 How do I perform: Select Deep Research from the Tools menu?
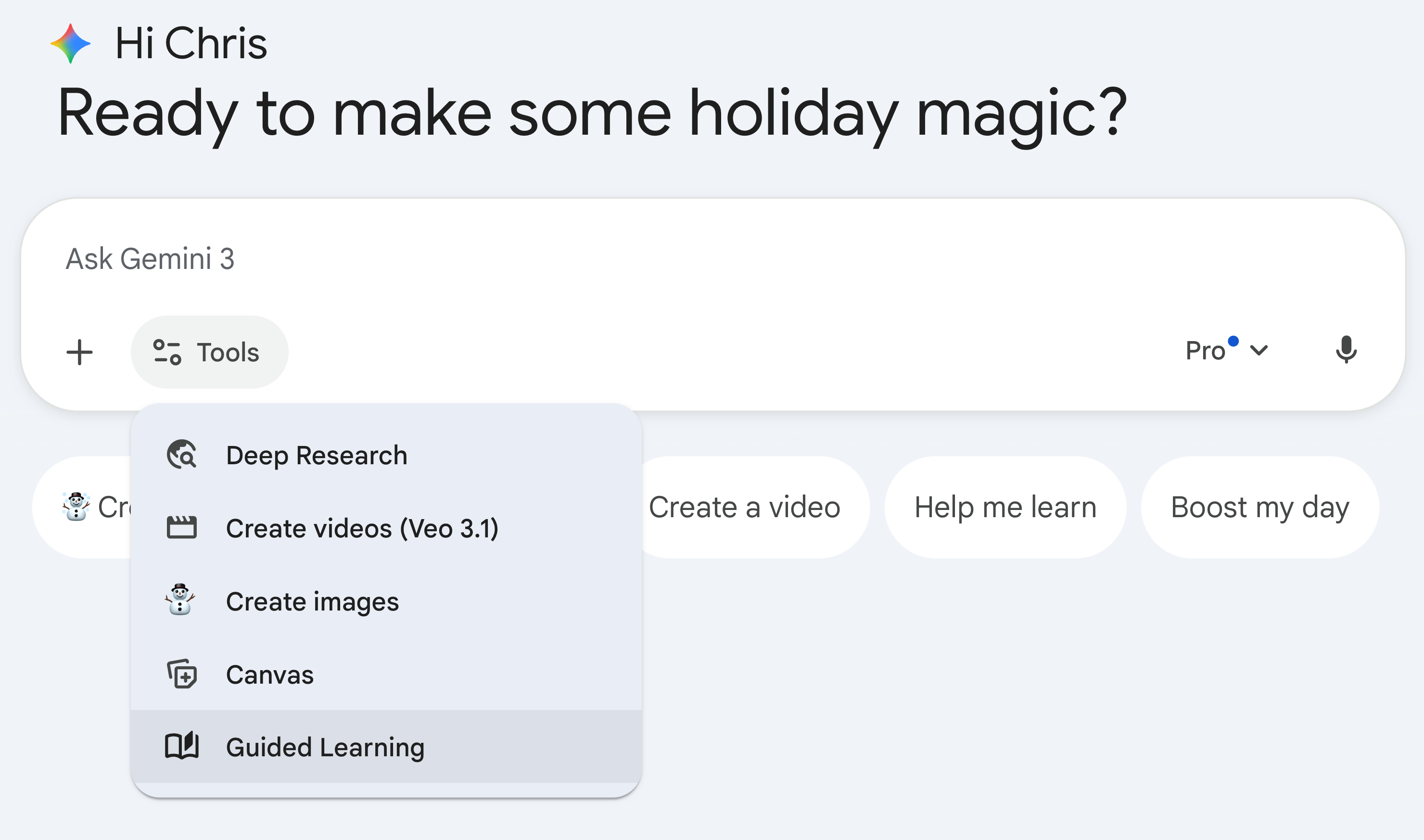[x=386, y=455]
